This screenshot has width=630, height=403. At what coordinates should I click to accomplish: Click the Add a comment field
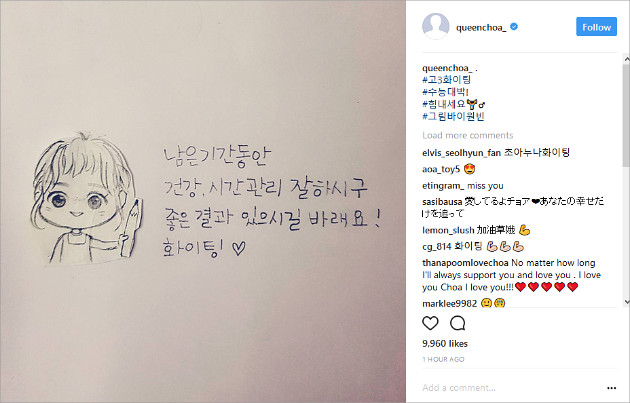510,388
